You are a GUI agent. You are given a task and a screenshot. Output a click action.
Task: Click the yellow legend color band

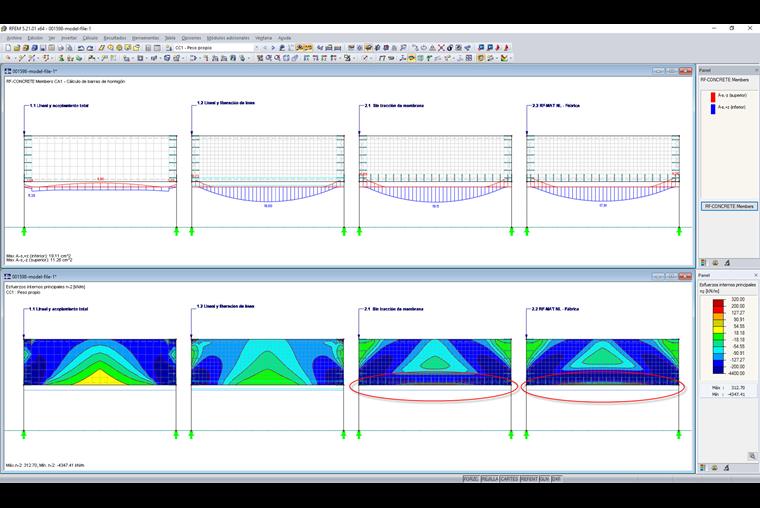click(x=718, y=330)
